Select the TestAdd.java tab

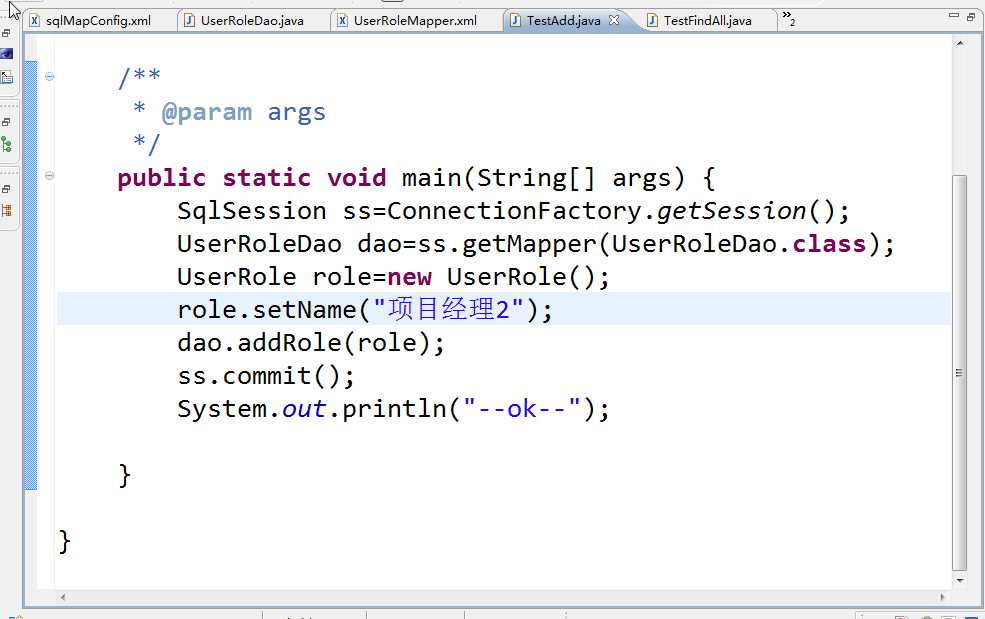[x=563, y=21]
